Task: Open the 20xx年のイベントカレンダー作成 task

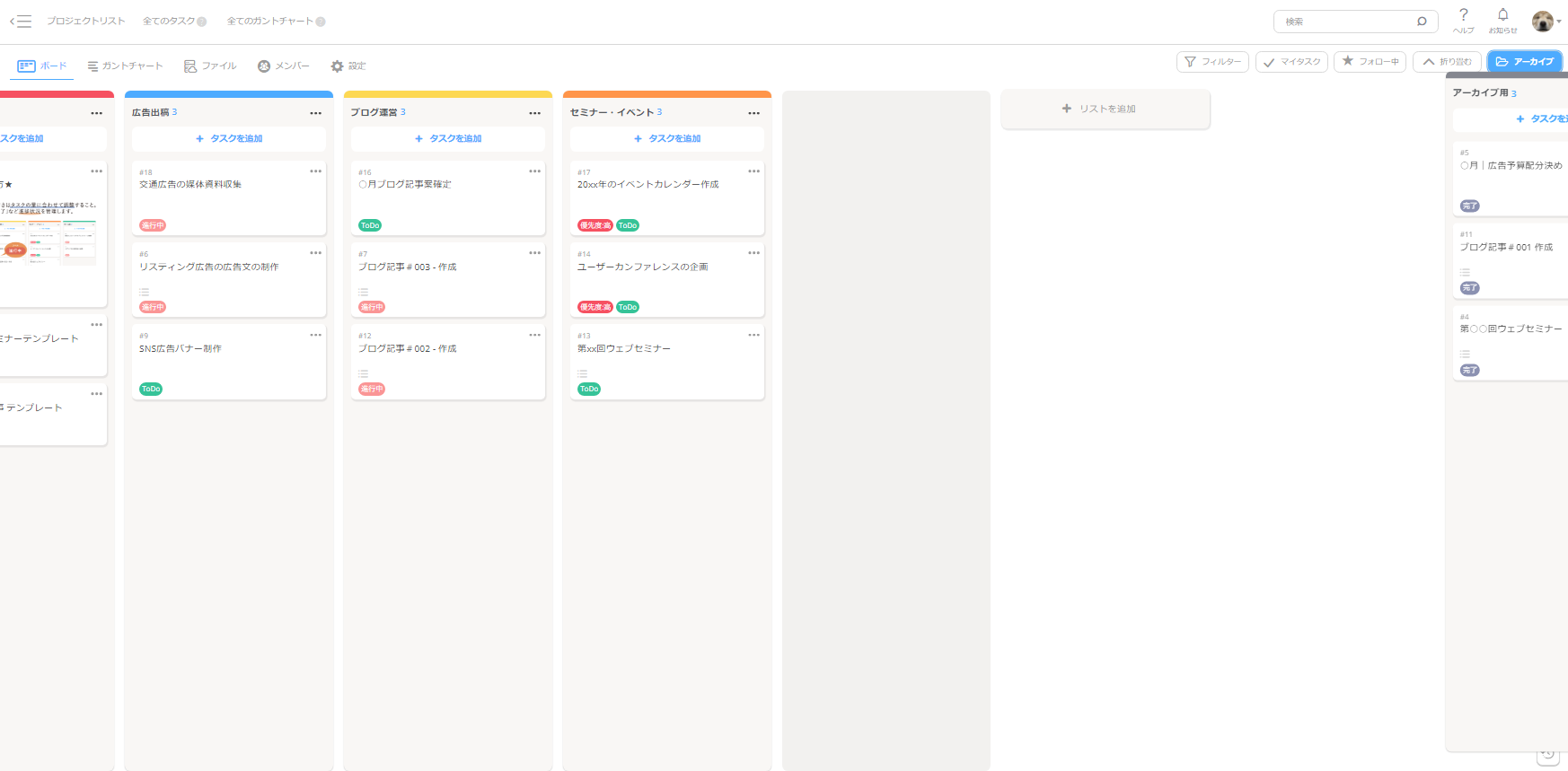Action: pos(667,197)
